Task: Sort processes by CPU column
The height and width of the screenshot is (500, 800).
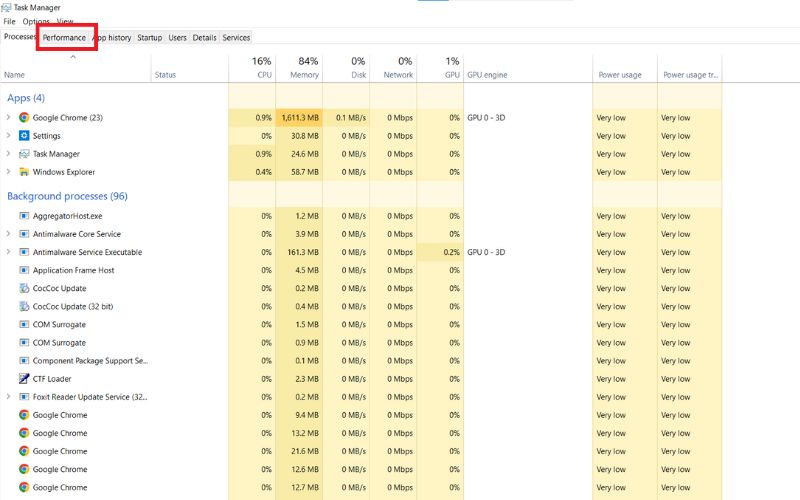Action: (x=252, y=67)
